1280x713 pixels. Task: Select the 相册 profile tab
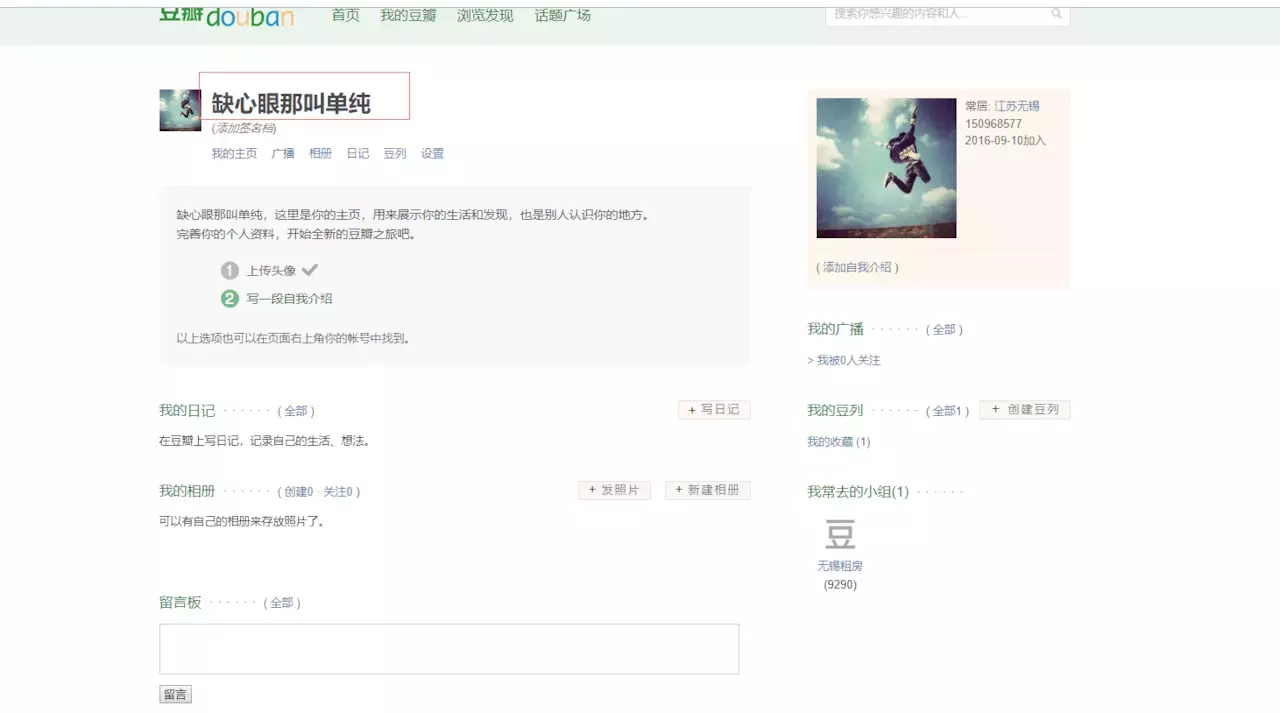(320, 153)
